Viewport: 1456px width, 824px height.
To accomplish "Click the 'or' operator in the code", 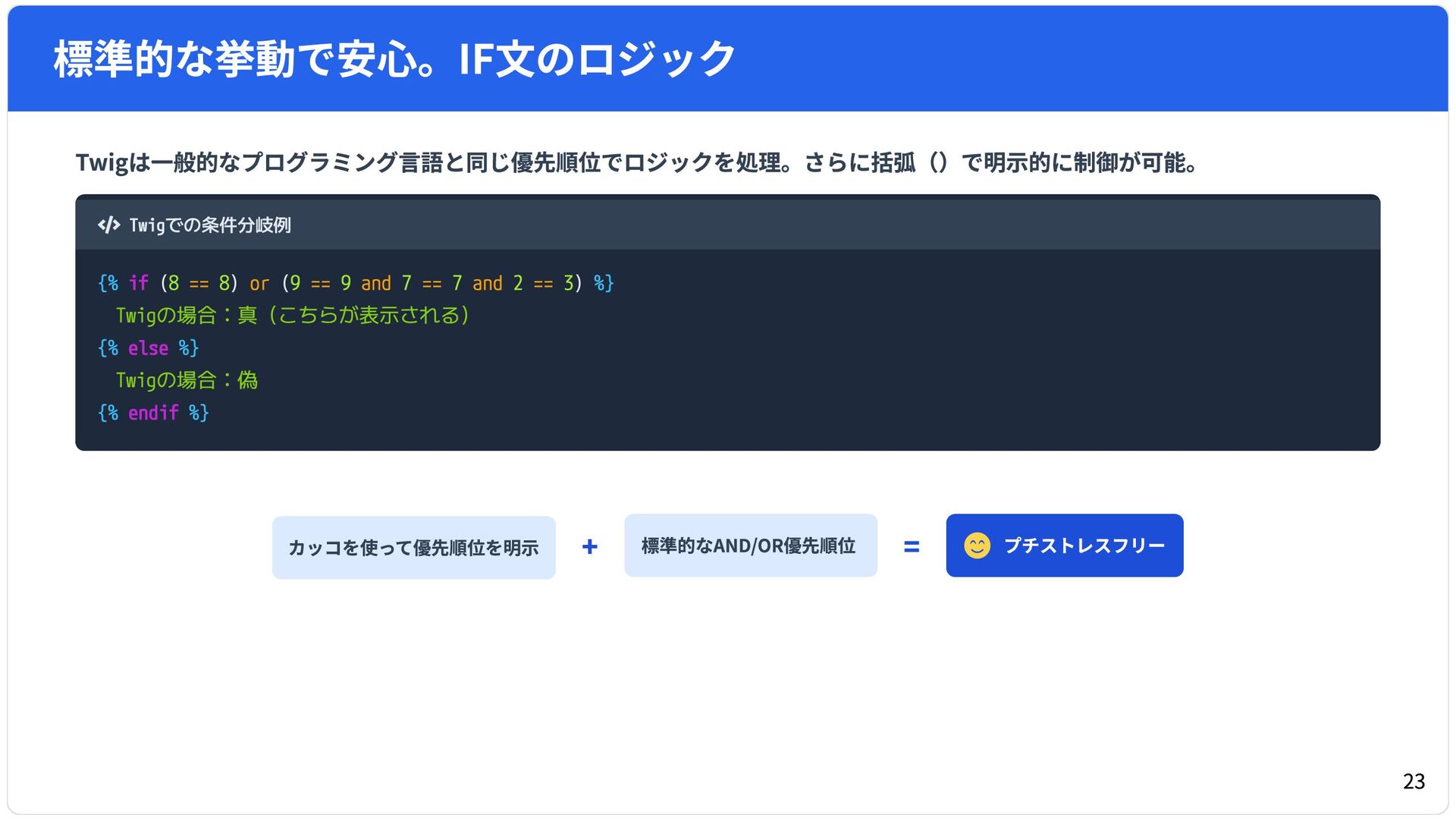I will click(x=259, y=284).
